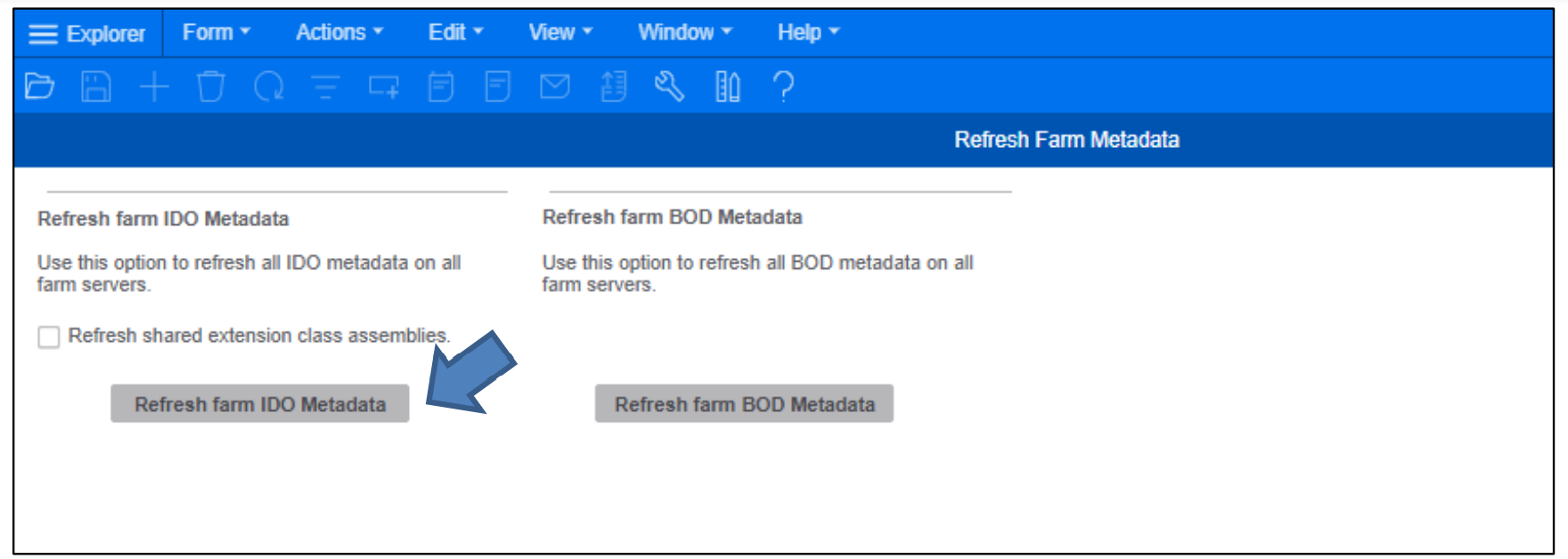Click the circular refresh toolbar icon
The image size is (1568, 559).
click(x=268, y=86)
